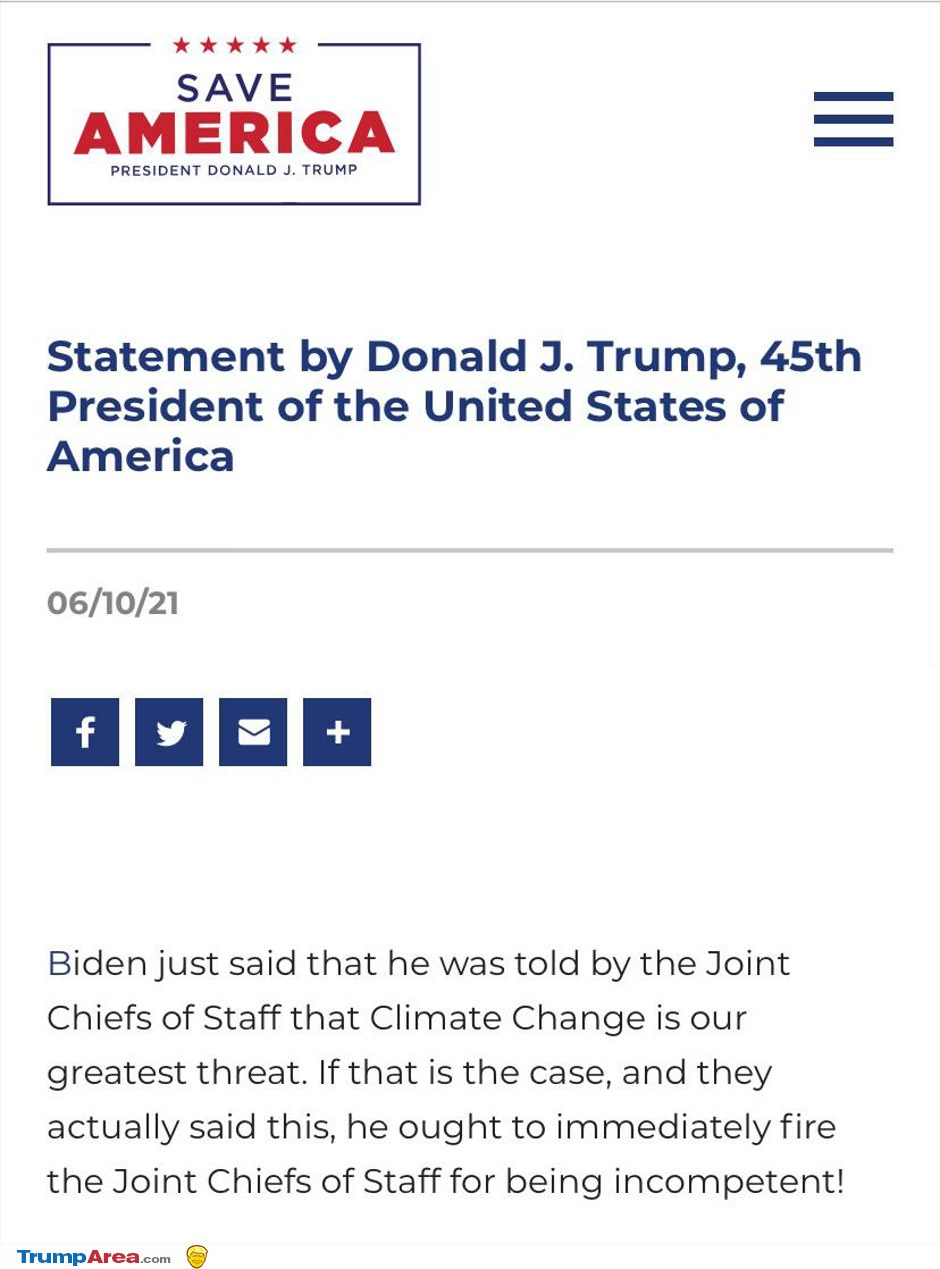Open the hamburger navigation menu

tap(853, 119)
